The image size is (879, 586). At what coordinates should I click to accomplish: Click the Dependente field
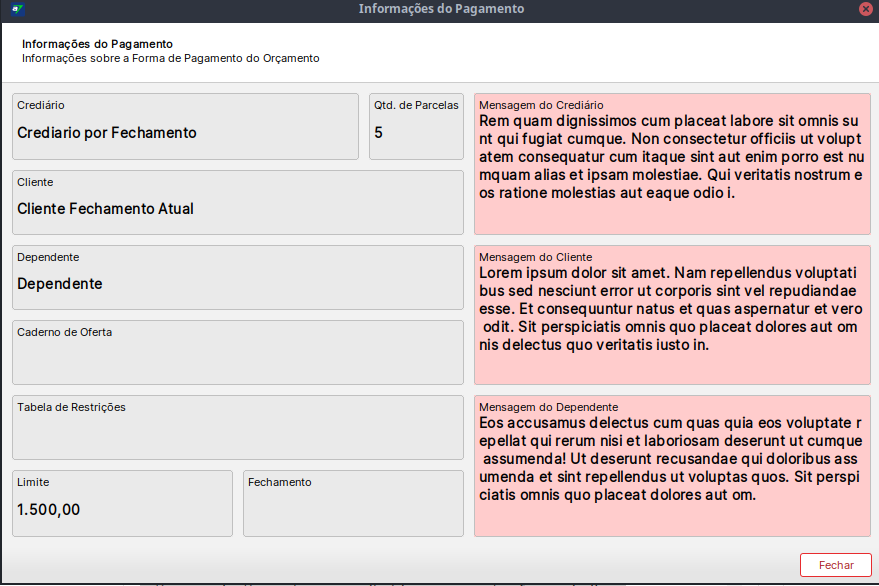click(x=238, y=278)
